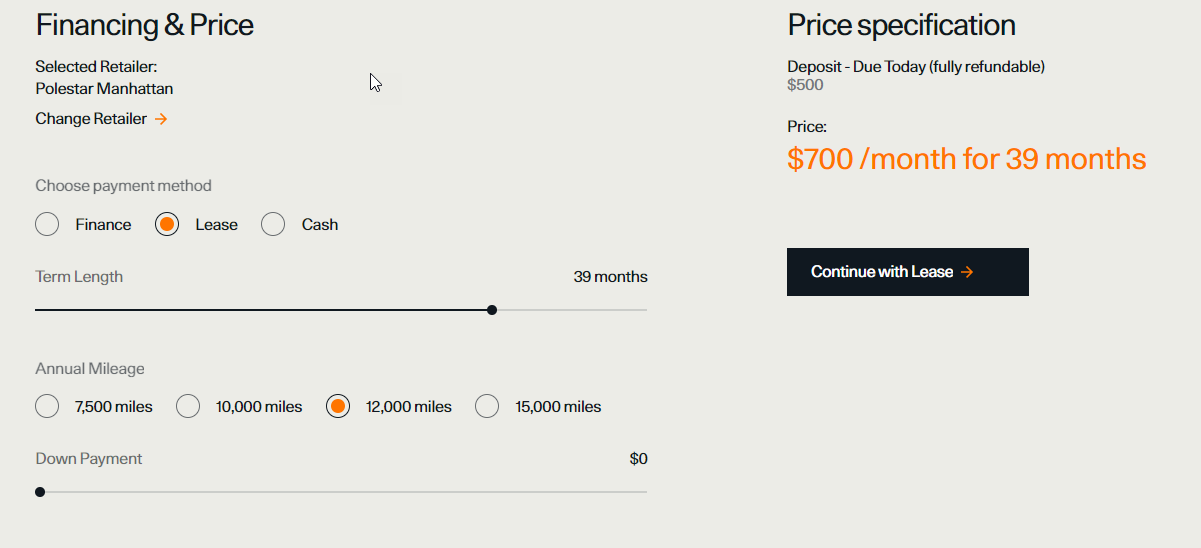This screenshot has width=1201, height=548.
Task: Click the Term Length slider handle
Action: point(492,310)
